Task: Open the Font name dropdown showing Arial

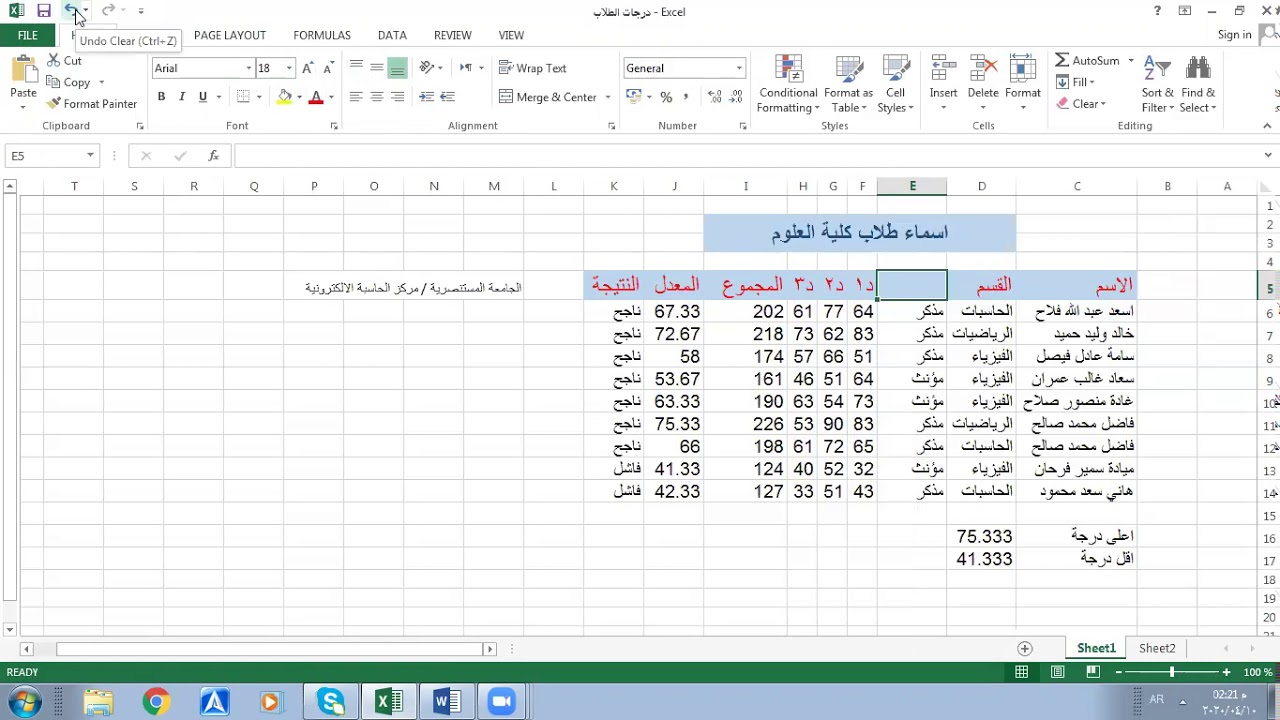Action: [248, 68]
